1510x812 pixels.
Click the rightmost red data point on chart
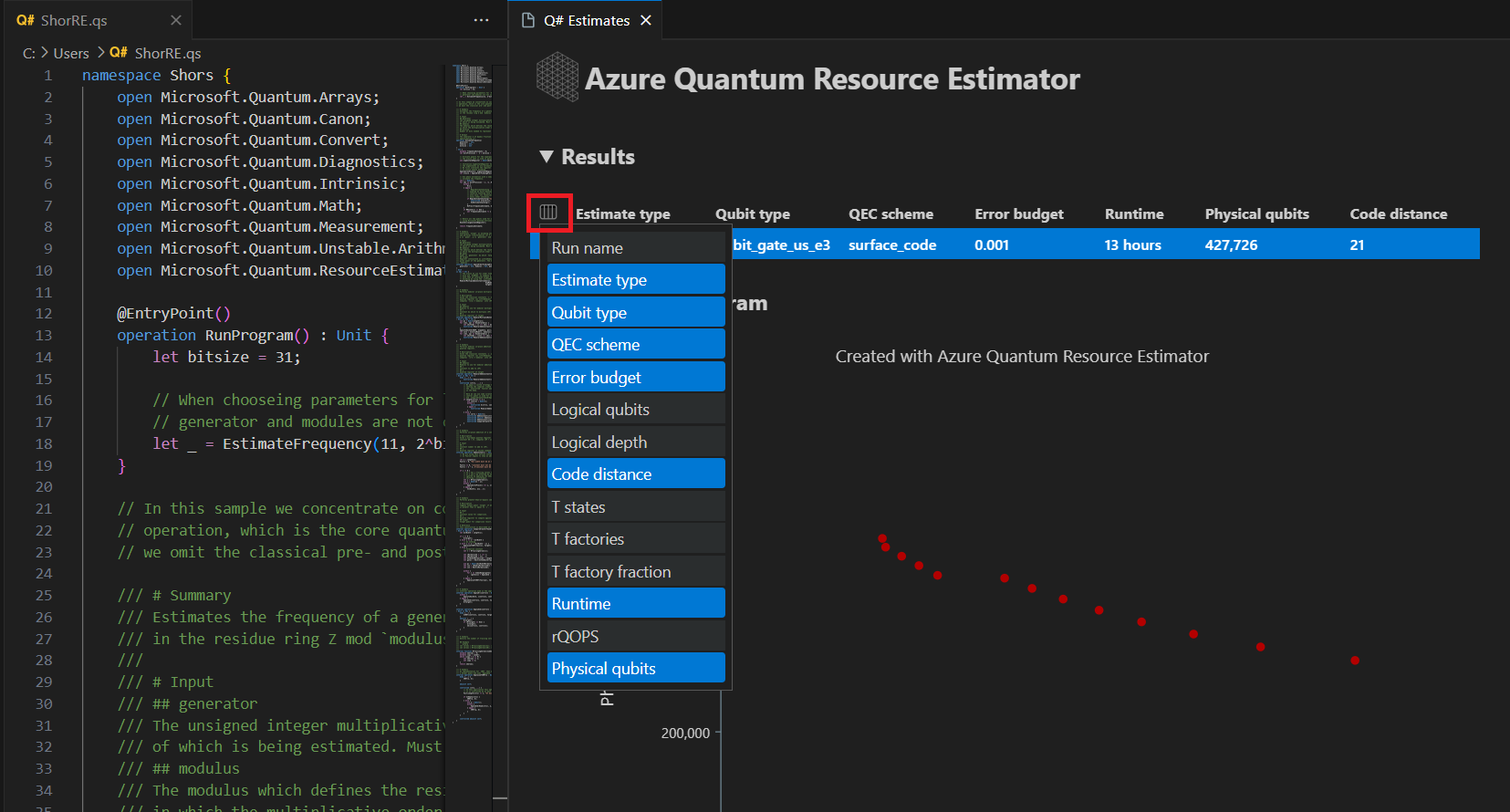(1355, 661)
